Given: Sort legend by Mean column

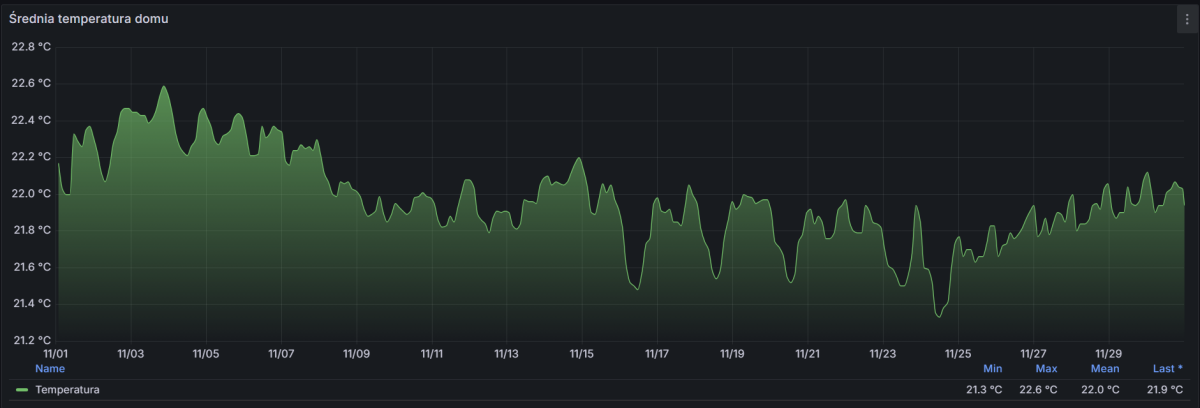Looking at the screenshot, I should click(1105, 369).
